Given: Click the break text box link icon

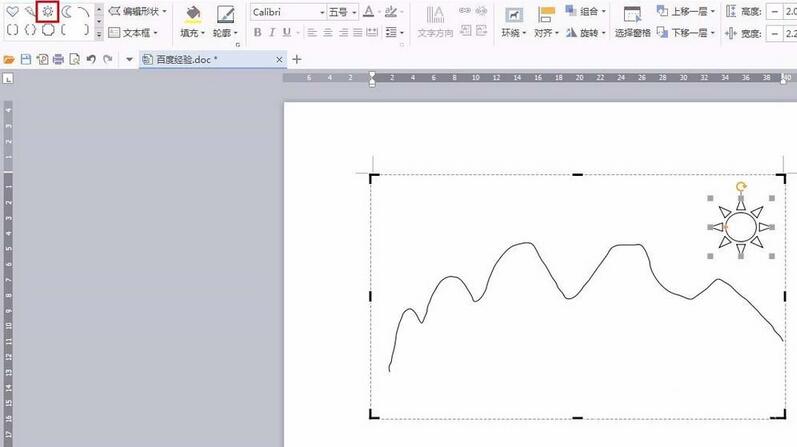Looking at the screenshot, I should tap(481, 10).
